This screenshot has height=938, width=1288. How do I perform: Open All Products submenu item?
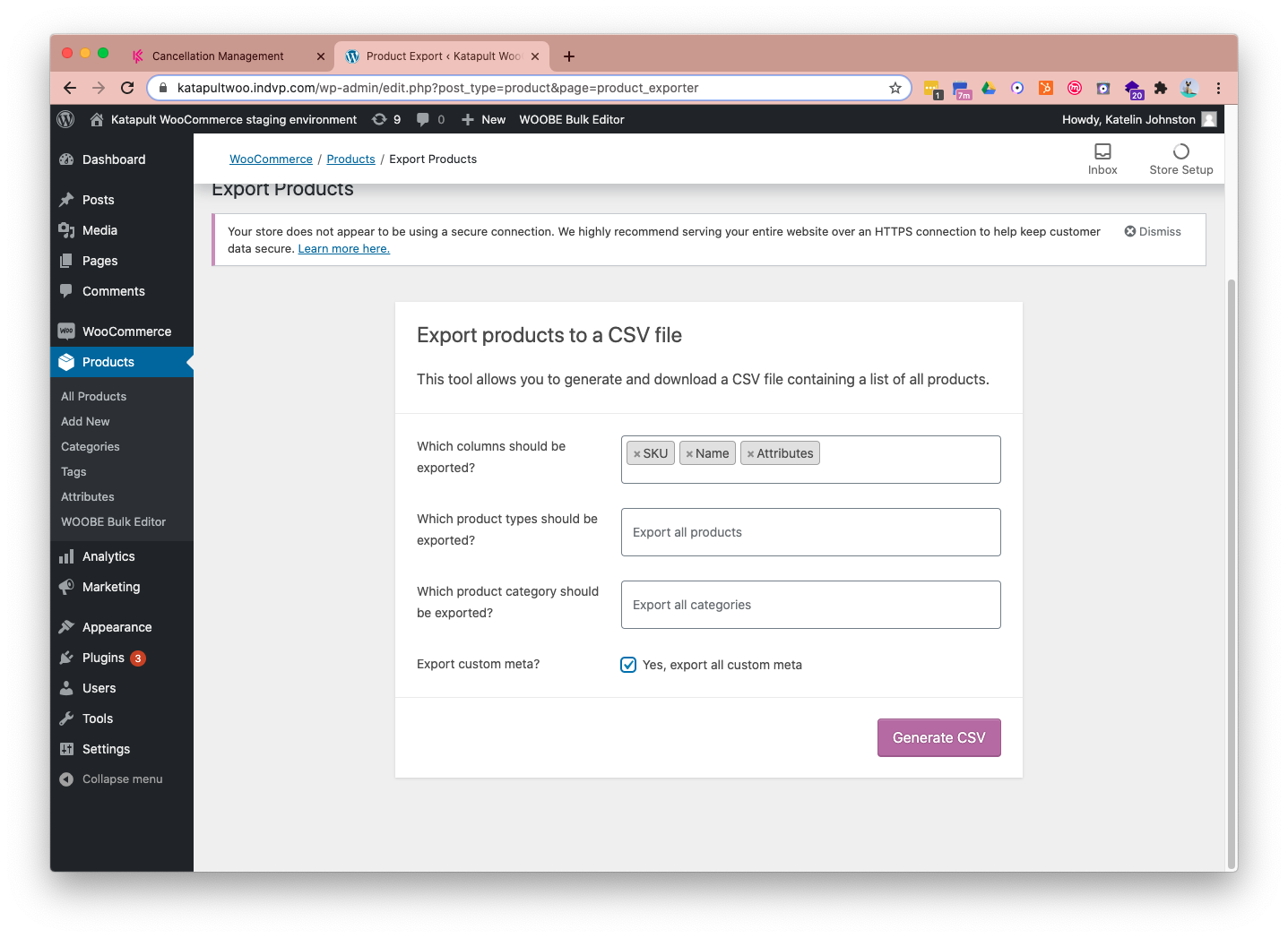pyautogui.click(x=93, y=396)
